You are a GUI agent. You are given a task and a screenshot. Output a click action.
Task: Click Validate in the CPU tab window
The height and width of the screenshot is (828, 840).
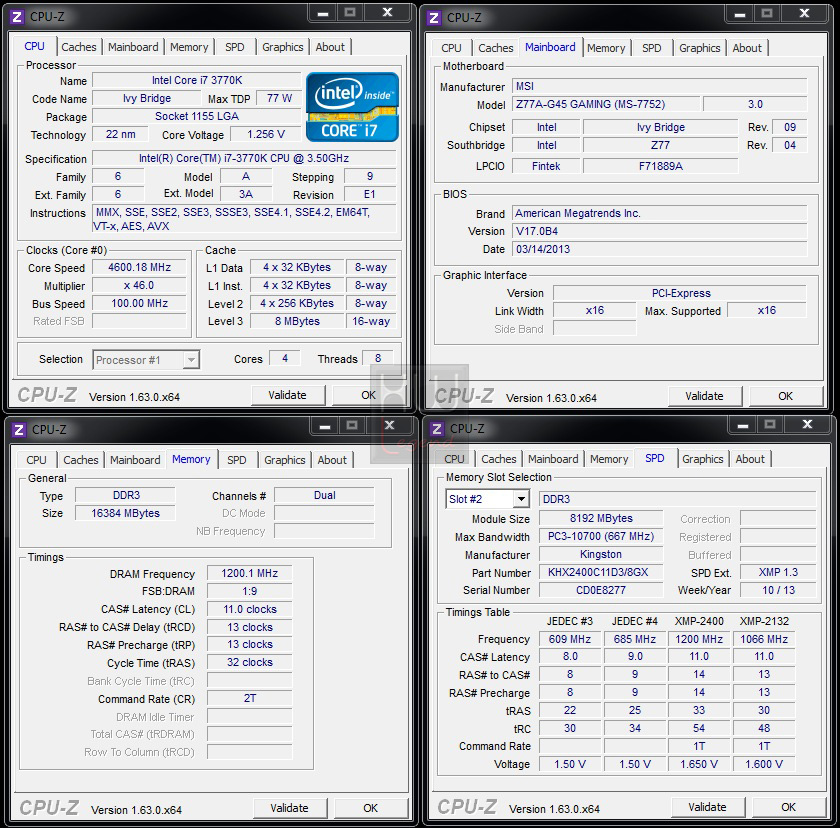pyautogui.click(x=288, y=395)
